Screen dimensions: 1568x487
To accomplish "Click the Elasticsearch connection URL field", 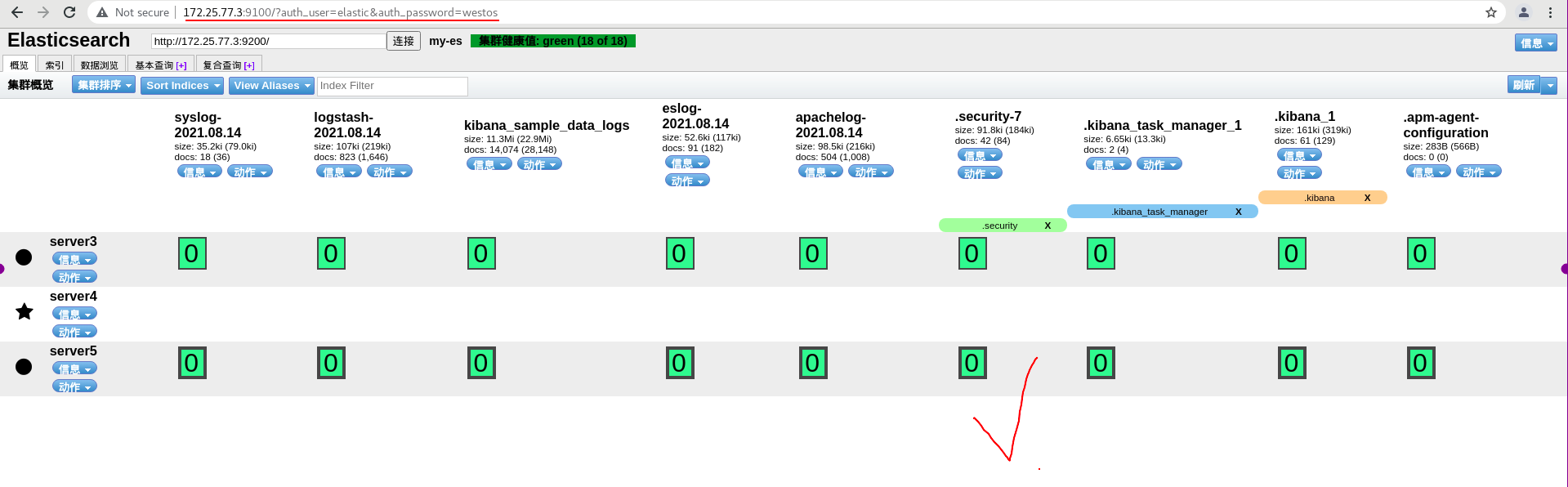I will pyautogui.click(x=268, y=41).
